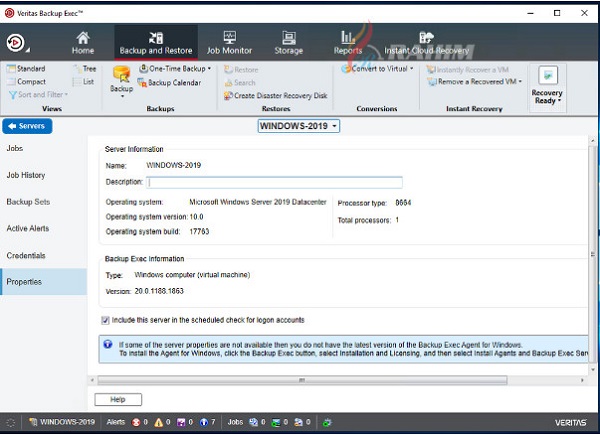Switch to Backup and Restore tab
This screenshot has width=600, height=435.
click(156, 43)
